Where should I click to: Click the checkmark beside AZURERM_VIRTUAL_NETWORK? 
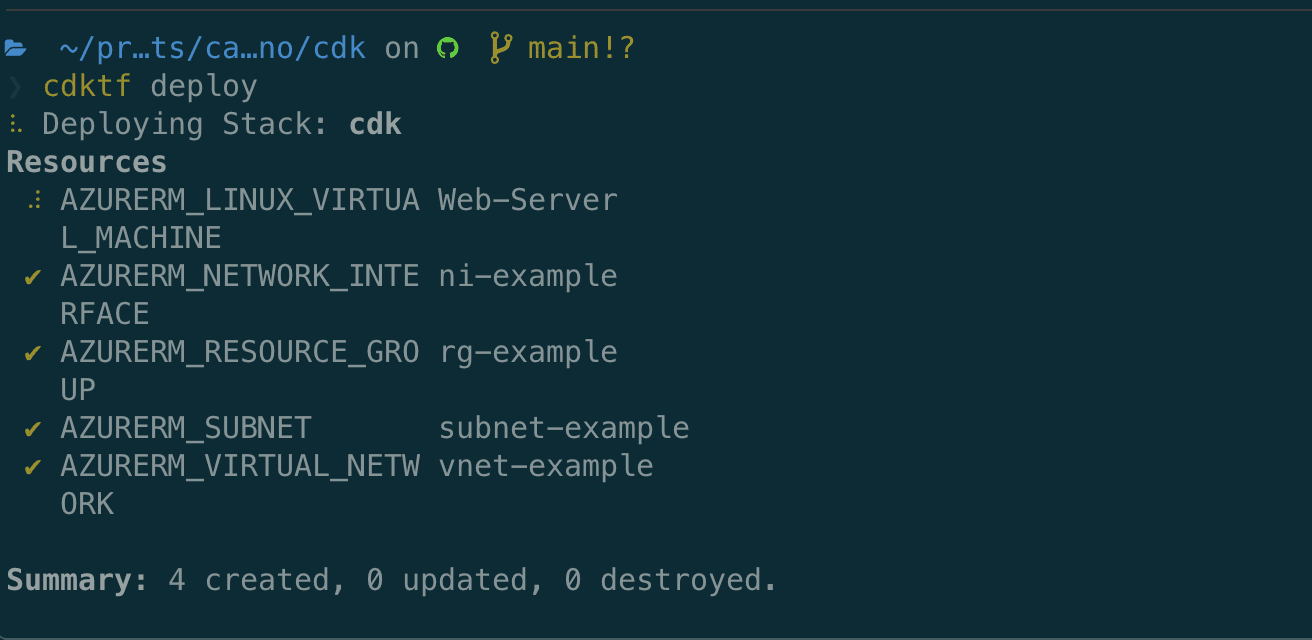(x=33, y=466)
